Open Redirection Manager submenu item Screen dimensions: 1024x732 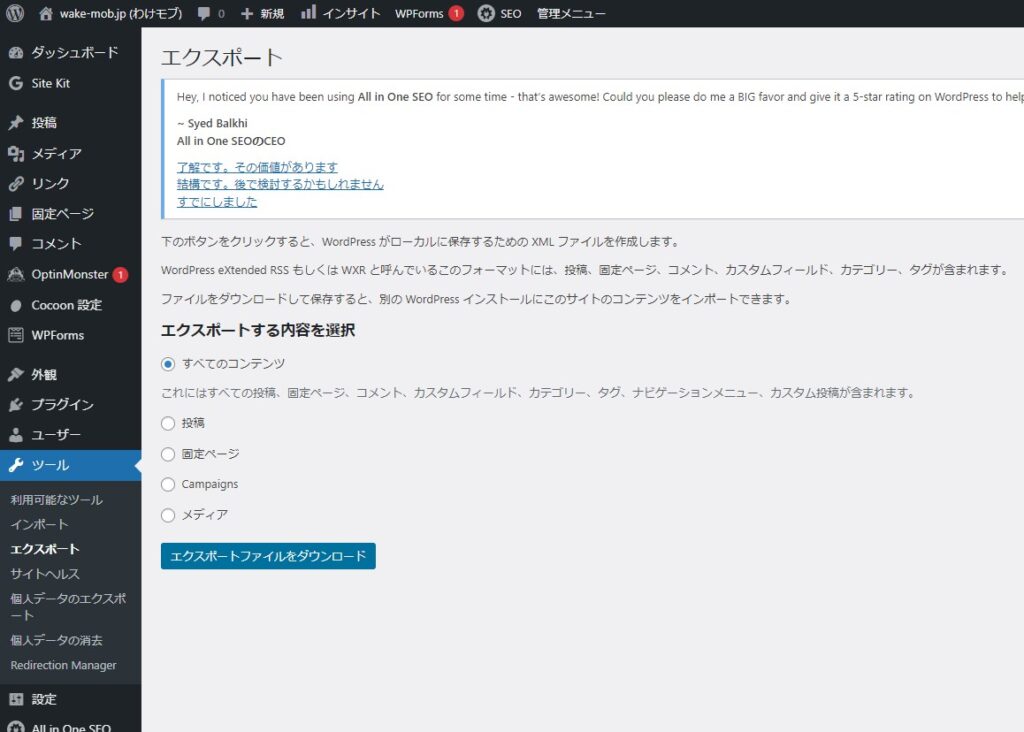(x=63, y=665)
